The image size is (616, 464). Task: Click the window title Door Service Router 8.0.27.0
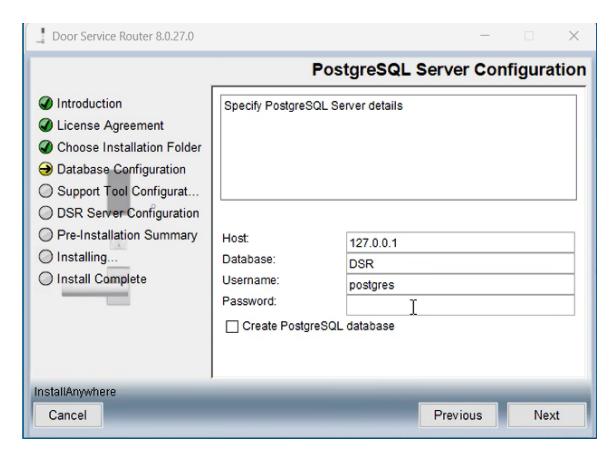[123, 36]
